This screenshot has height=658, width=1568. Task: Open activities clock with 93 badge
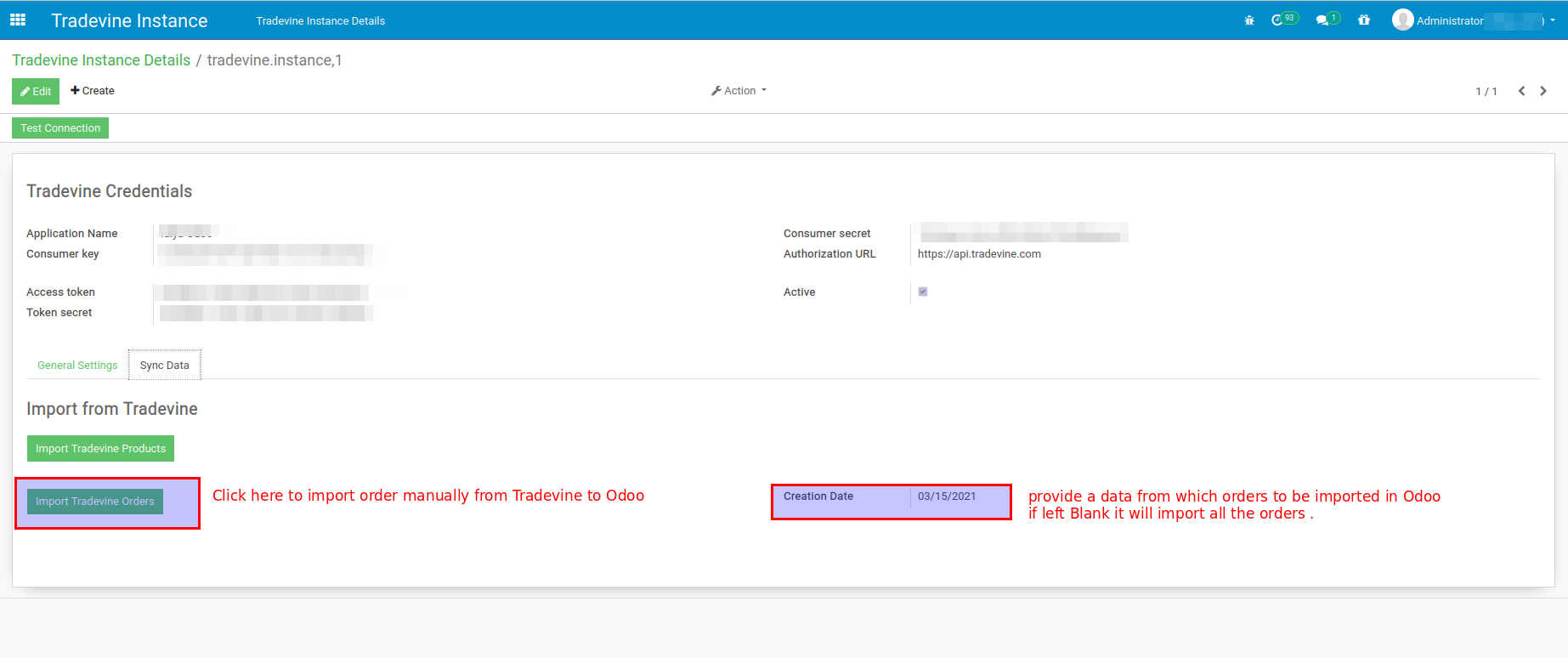point(1284,20)
